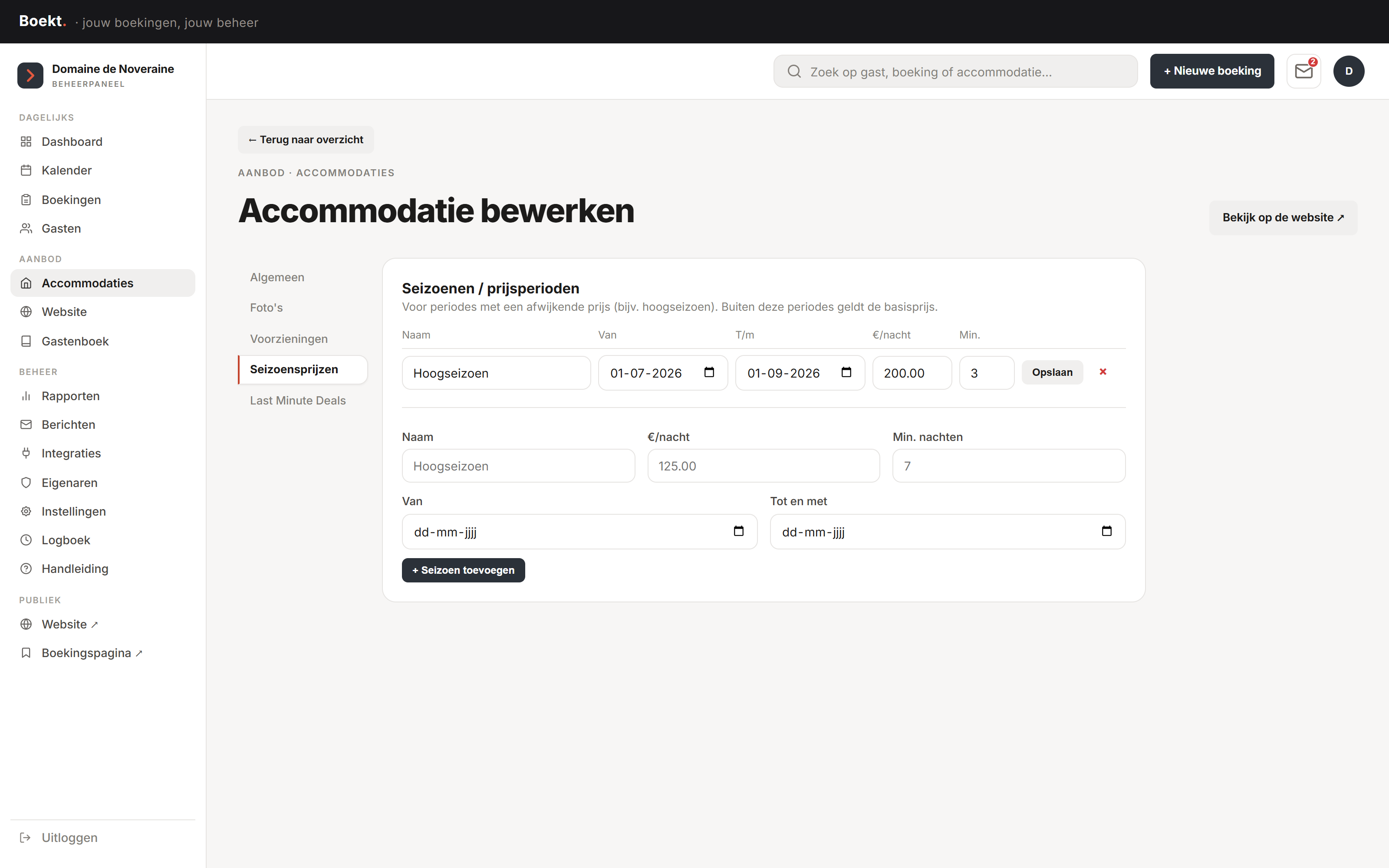Click the Nieuwe boeking button
The width and height of the screenshot is (1389, 868).
pos(1211,71)
